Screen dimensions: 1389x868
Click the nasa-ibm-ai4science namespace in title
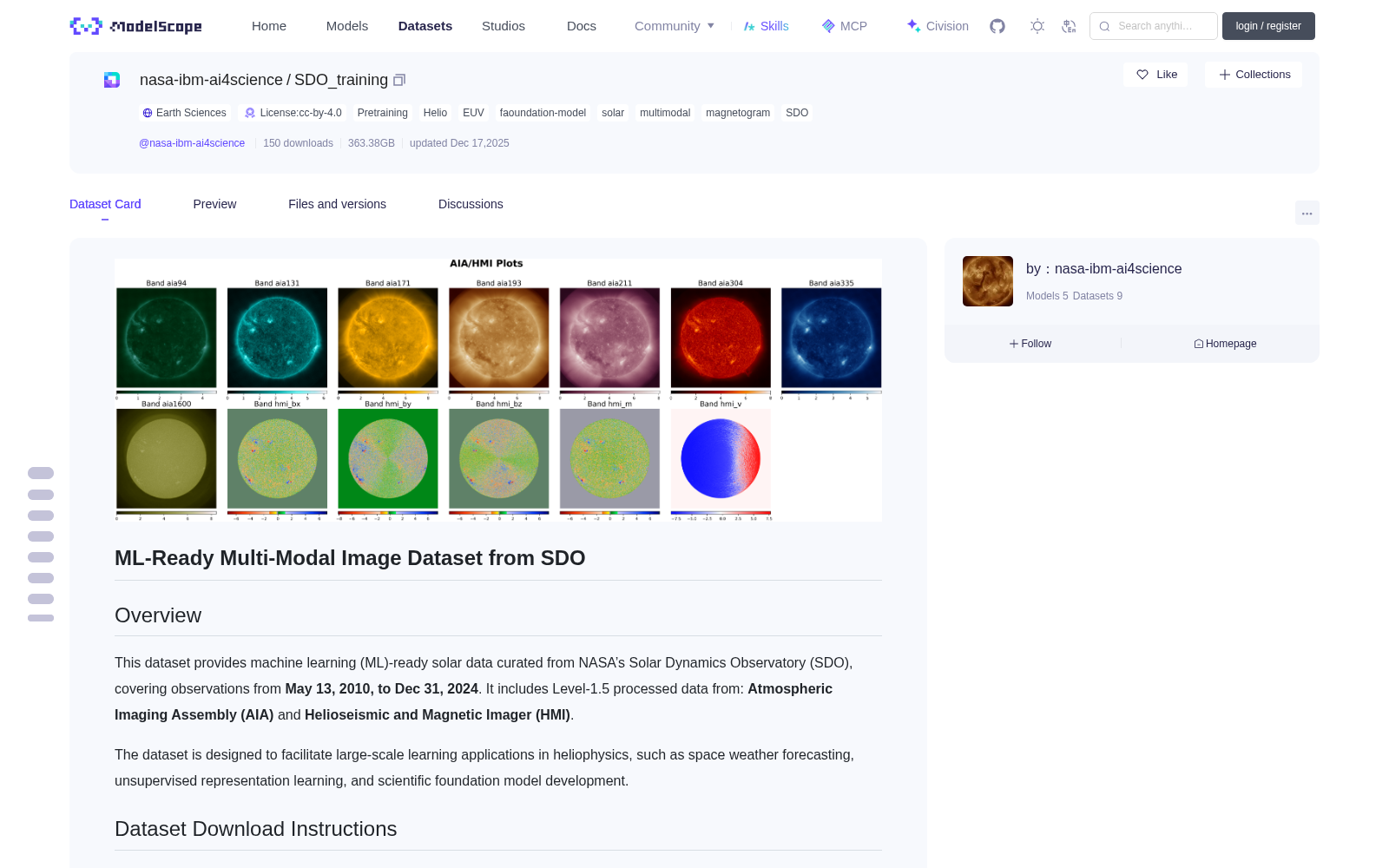coord(211,80)
